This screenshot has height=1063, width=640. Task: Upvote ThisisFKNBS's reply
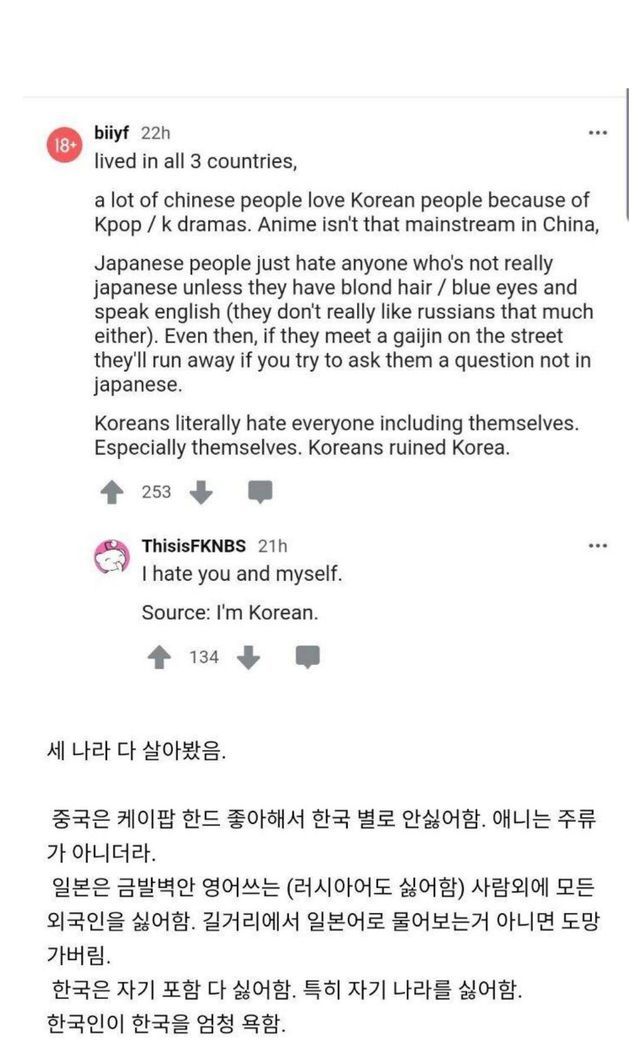pos(159,657)
